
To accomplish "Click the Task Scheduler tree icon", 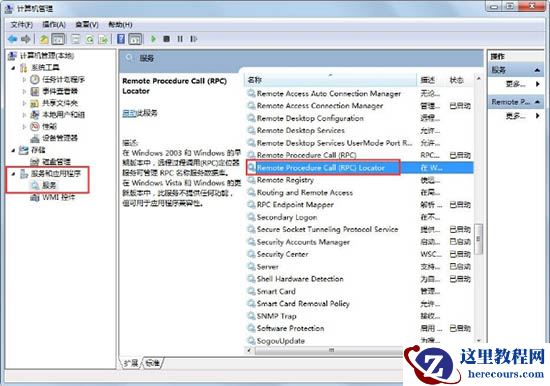I will click(x=34, y=79).
